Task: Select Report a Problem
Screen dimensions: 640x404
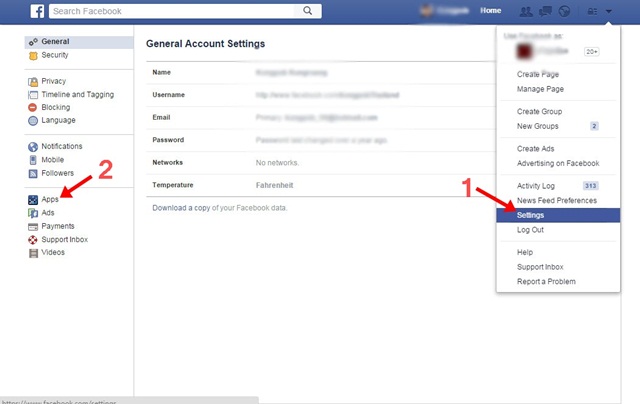Action: pos(546,282)
